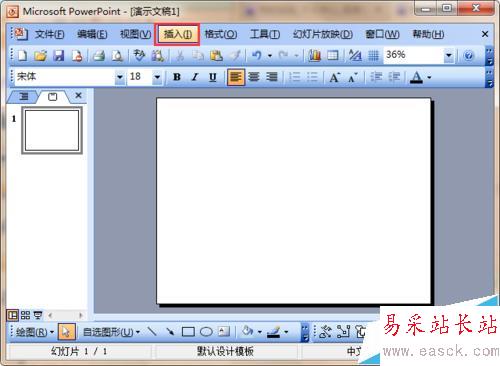Toggle Bold formatting
The image size is (500, 366).
[x=177, y=77]
